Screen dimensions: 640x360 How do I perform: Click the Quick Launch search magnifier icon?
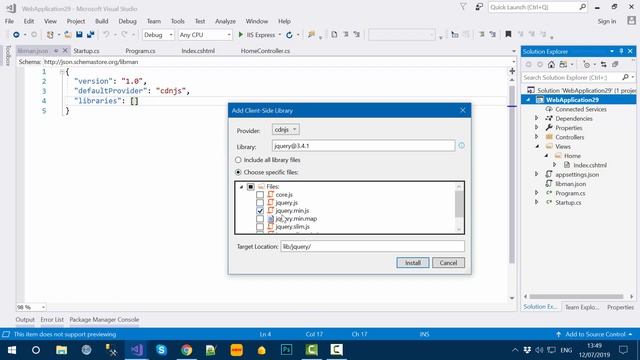[x=582, y=7]
